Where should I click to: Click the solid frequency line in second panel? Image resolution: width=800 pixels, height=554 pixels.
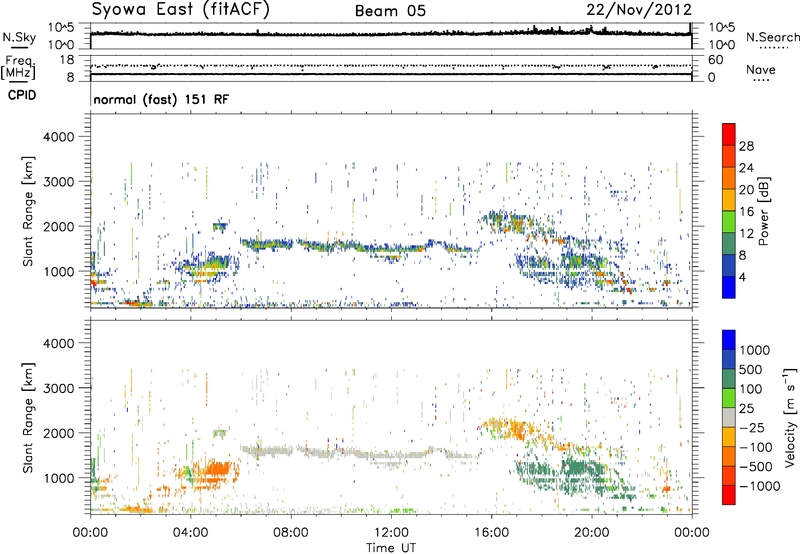pyautogui.click(x=391, y=74)
